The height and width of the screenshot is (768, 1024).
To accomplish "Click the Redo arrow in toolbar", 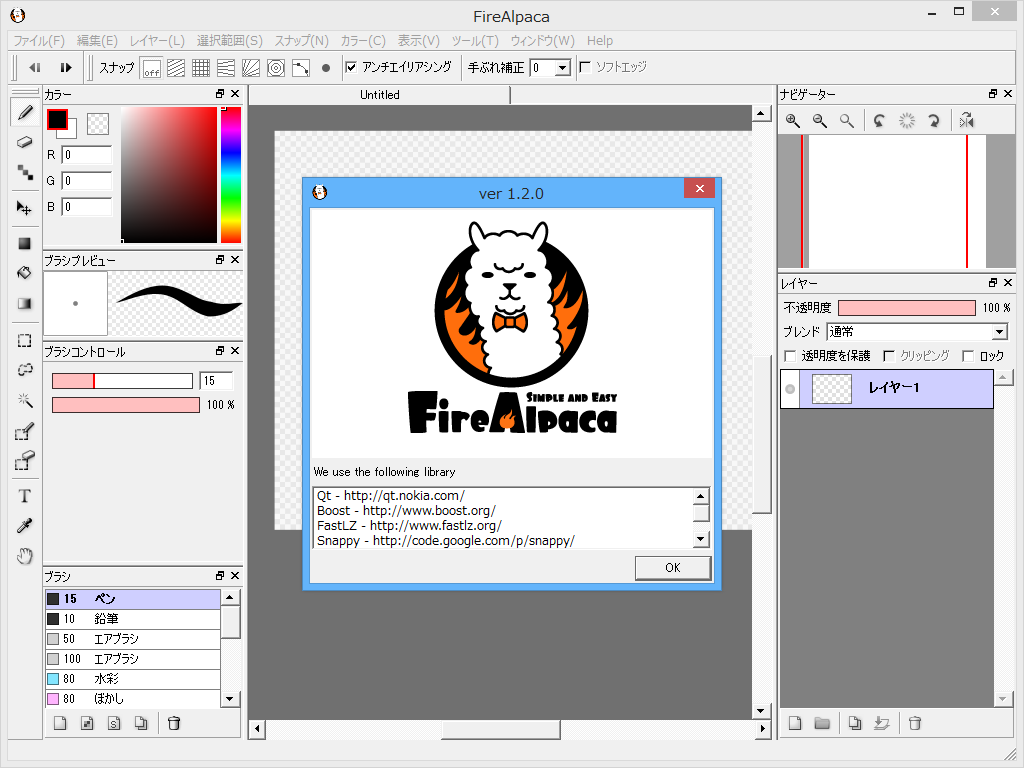I will tap(65, 67).
